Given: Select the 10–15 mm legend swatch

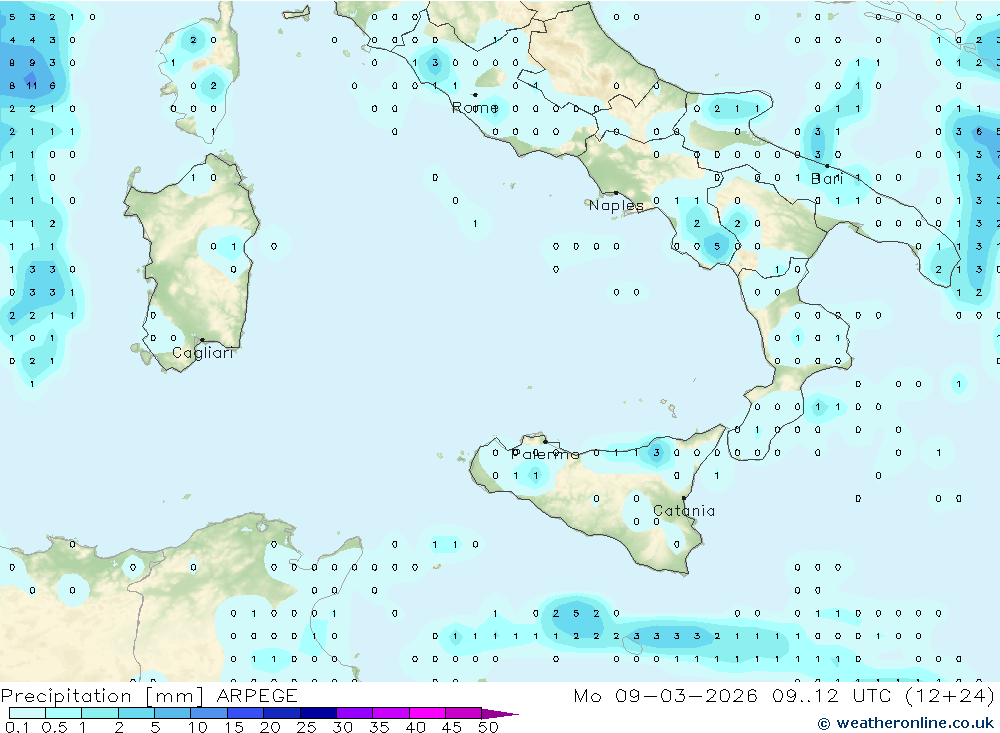Looking at the screenshot, I should 209,713.
